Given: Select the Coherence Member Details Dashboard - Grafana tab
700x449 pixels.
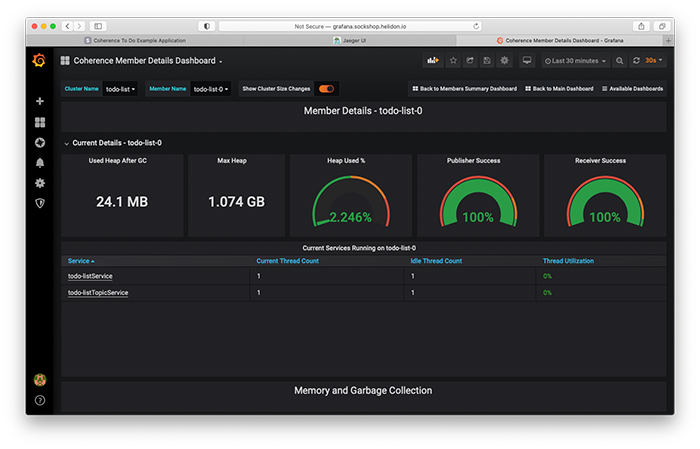Looking at the screenshot, I should [x=560, y=41].
